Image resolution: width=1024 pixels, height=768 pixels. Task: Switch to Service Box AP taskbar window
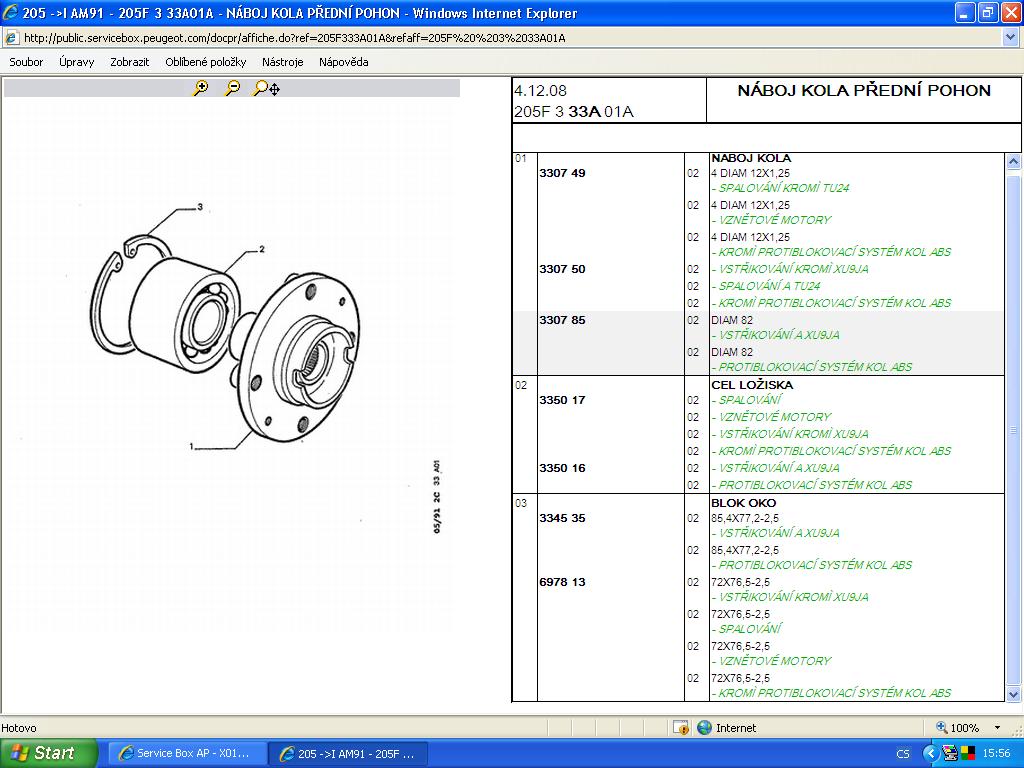pyautogui.click(x=187, y=753)
